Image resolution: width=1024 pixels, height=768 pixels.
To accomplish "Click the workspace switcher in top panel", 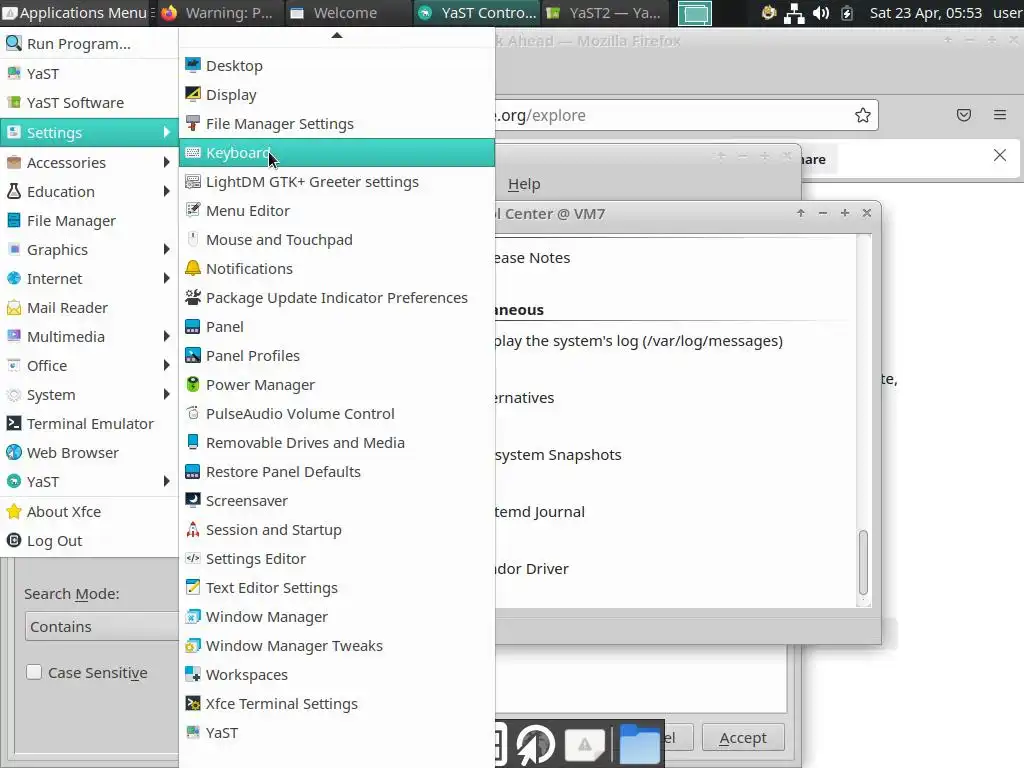I will pyautogui.click(x=695, y=13).
